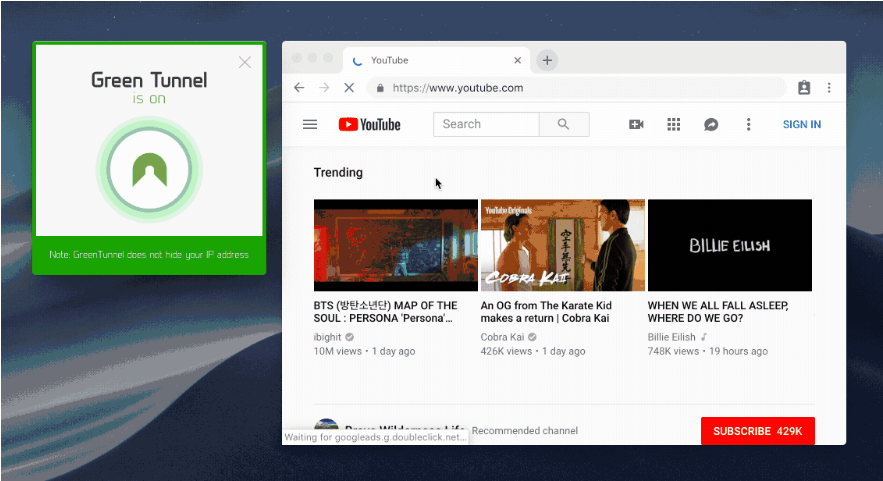Go forward in browser history
883x481 pixels.
click(x=324, y=88)
